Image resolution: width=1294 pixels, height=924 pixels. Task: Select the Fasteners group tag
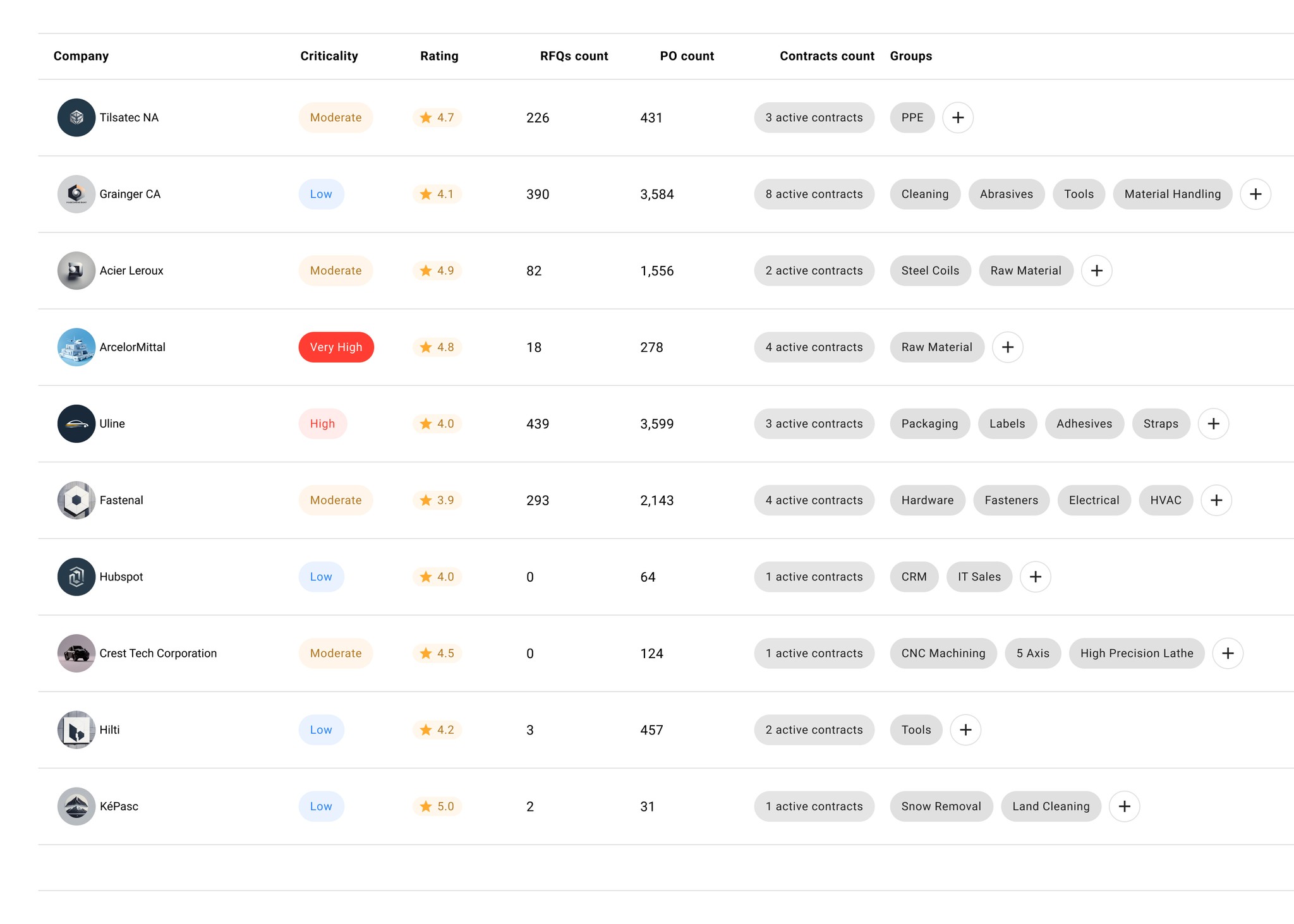pos(1011,500)
